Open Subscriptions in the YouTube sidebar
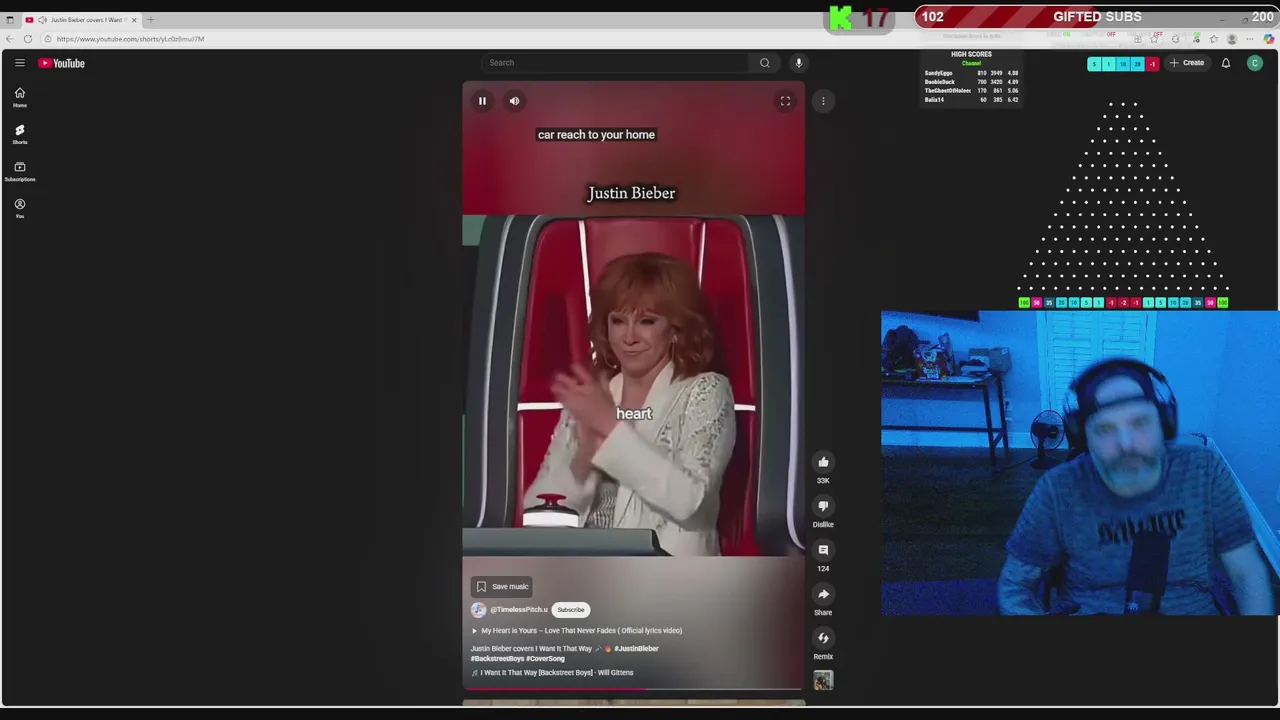Viewport: 1280px width, 720px height. pyautogui.click(x=19, y=171)
